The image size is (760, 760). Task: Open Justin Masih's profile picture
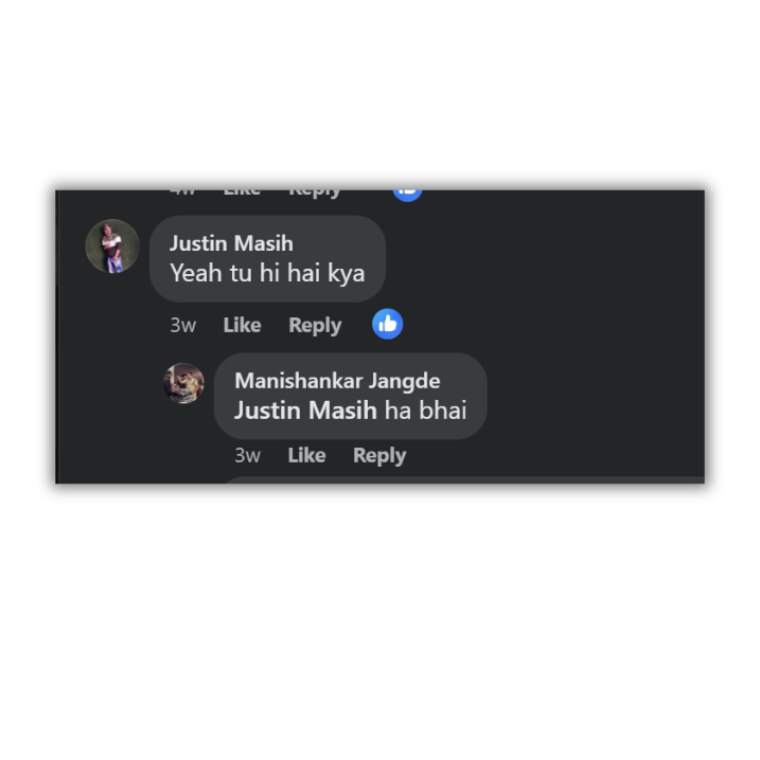112,246
